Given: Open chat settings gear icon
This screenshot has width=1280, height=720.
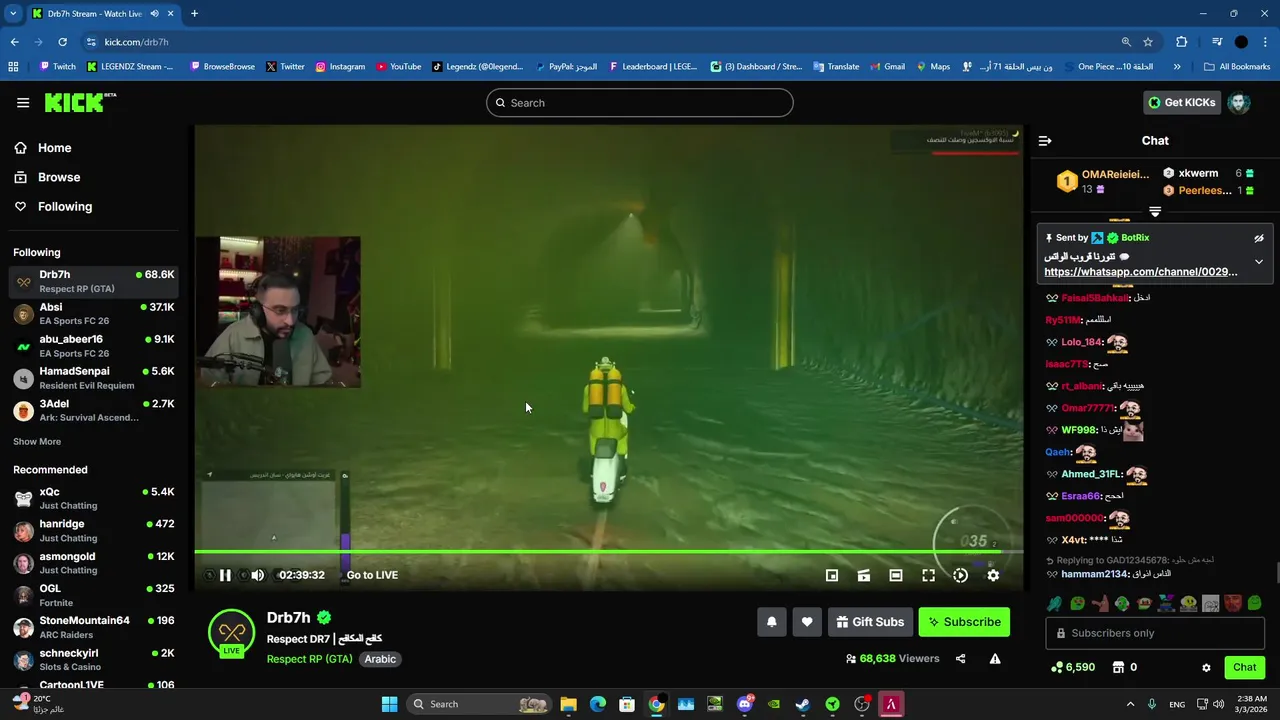Looking at the screenshot, I should click(x=1206, y=667).
